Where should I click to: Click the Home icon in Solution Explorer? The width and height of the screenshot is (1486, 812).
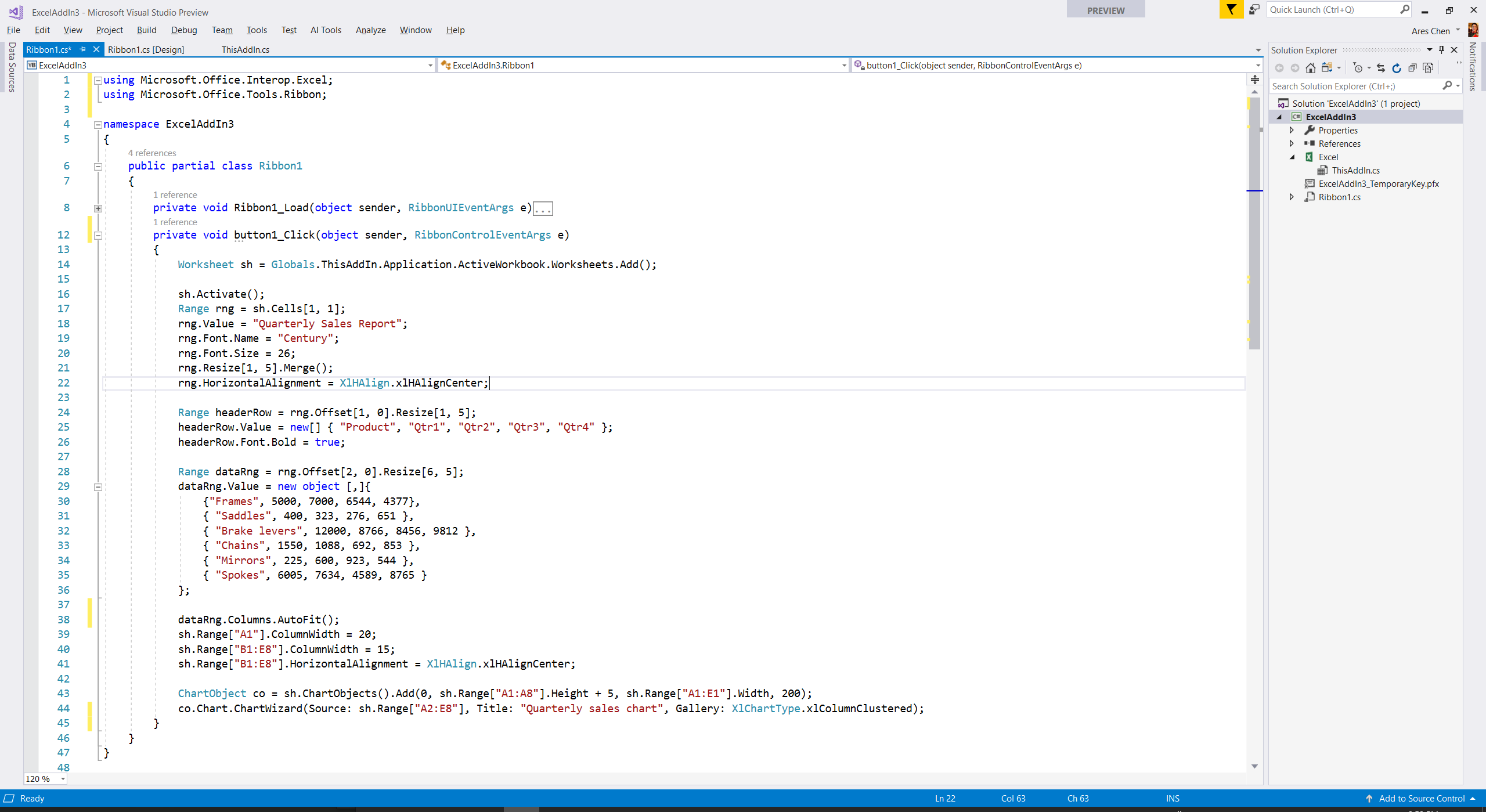pos(1310,68)
